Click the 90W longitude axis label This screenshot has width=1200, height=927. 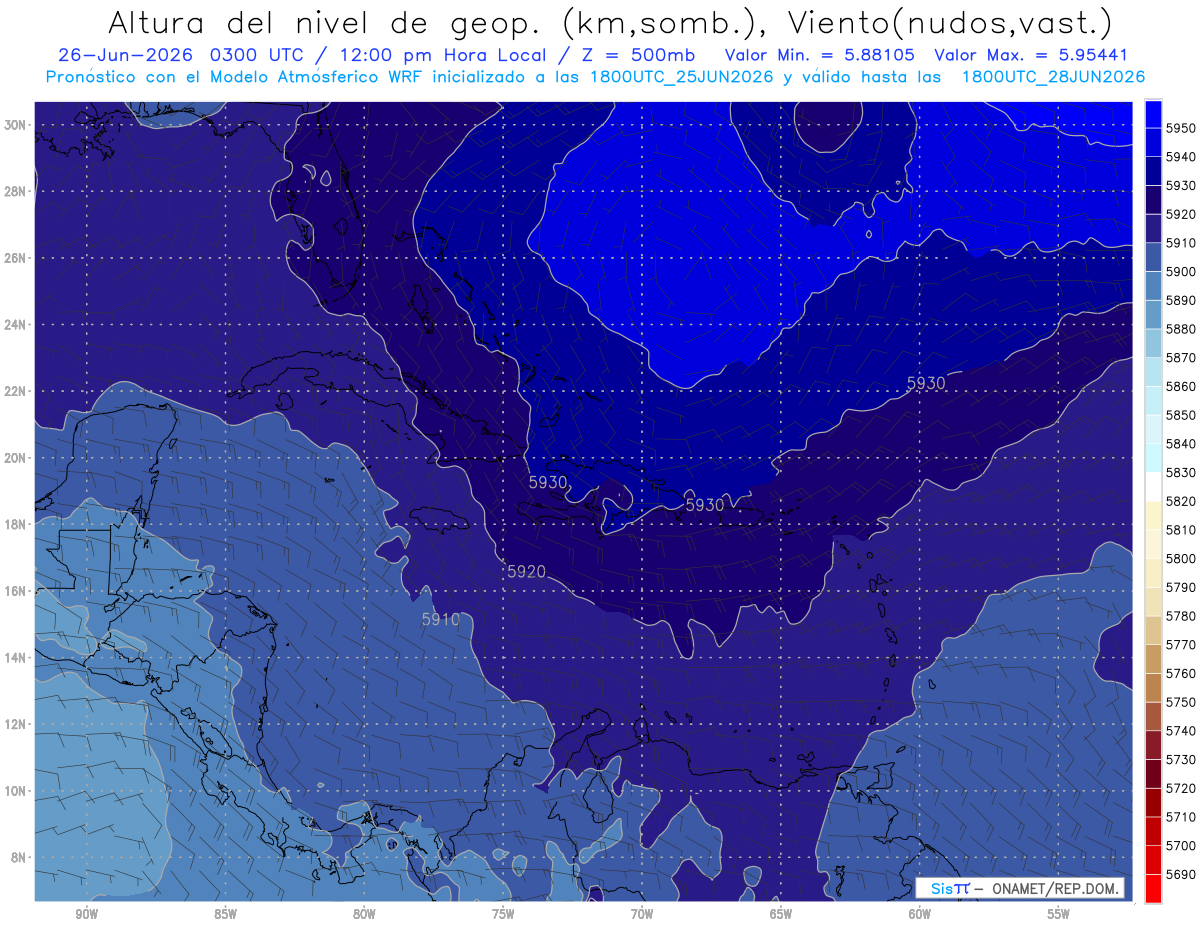pyautogui.click(x=86, y=914)
